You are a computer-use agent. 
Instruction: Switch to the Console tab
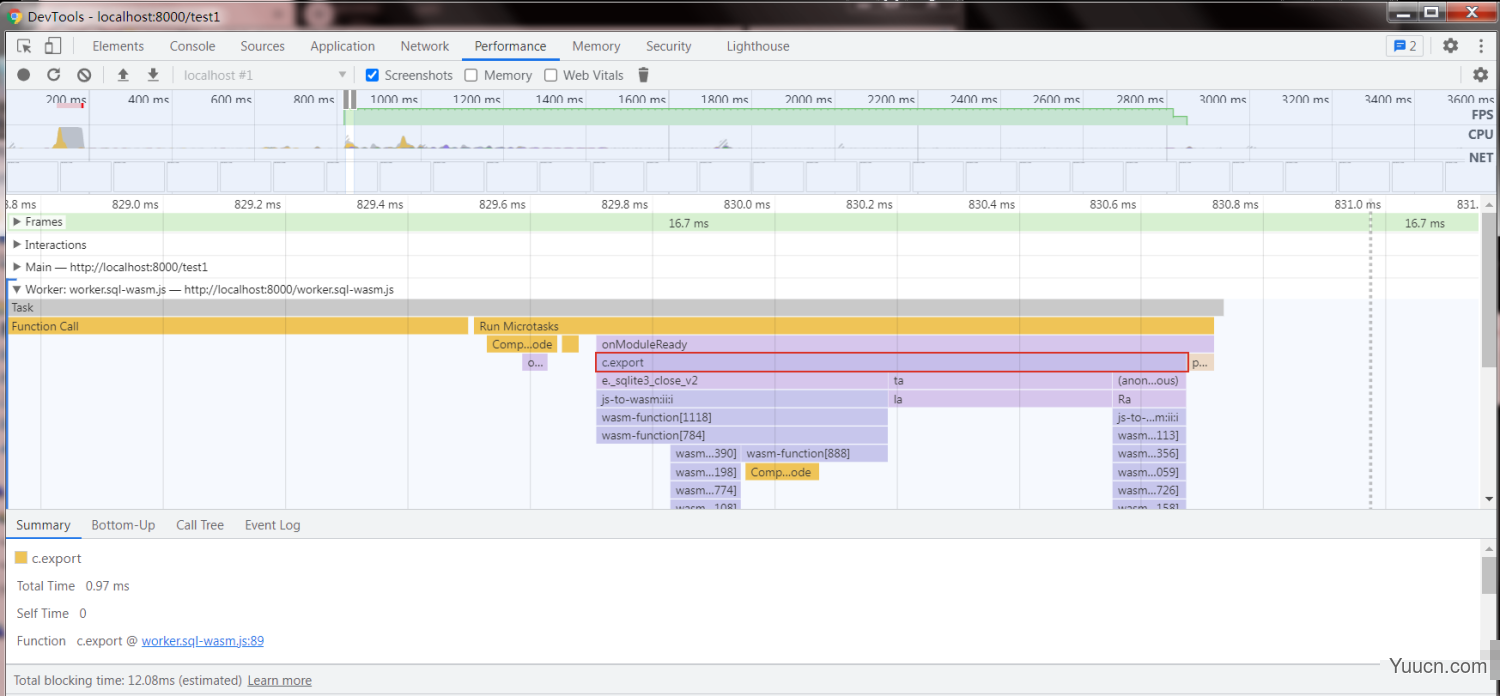pyautogui.click(x=192, y=46)
